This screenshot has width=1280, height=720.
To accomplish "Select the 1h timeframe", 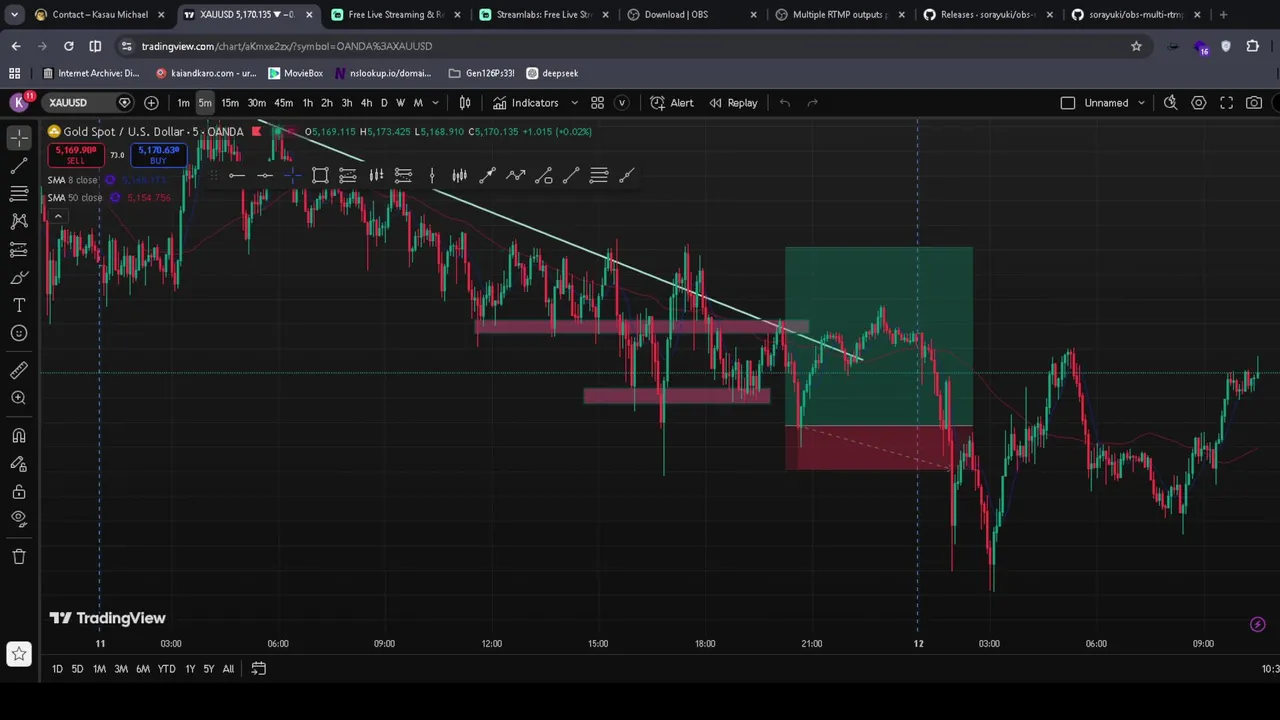I will (307, 103).
